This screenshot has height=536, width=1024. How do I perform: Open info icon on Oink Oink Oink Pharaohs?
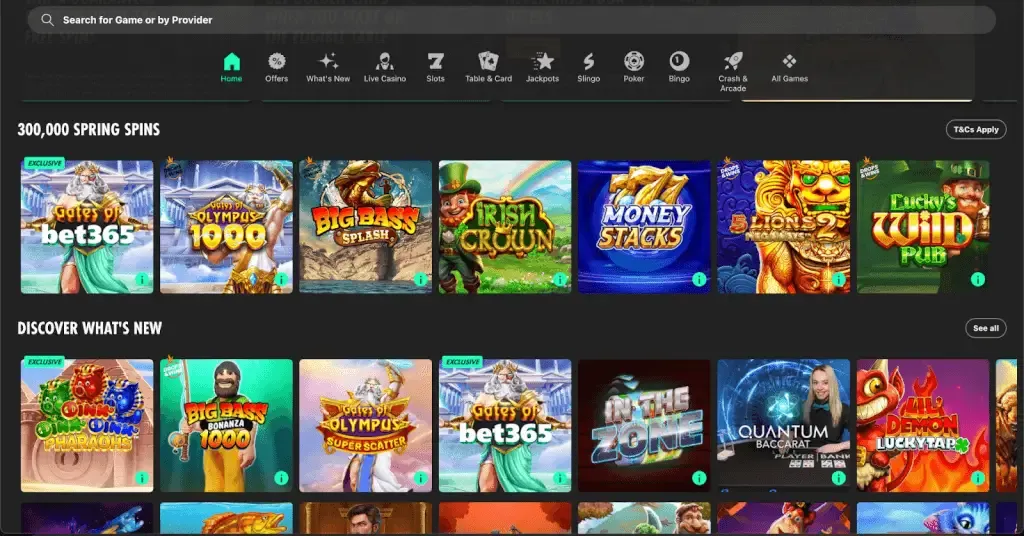pos(142,478)
